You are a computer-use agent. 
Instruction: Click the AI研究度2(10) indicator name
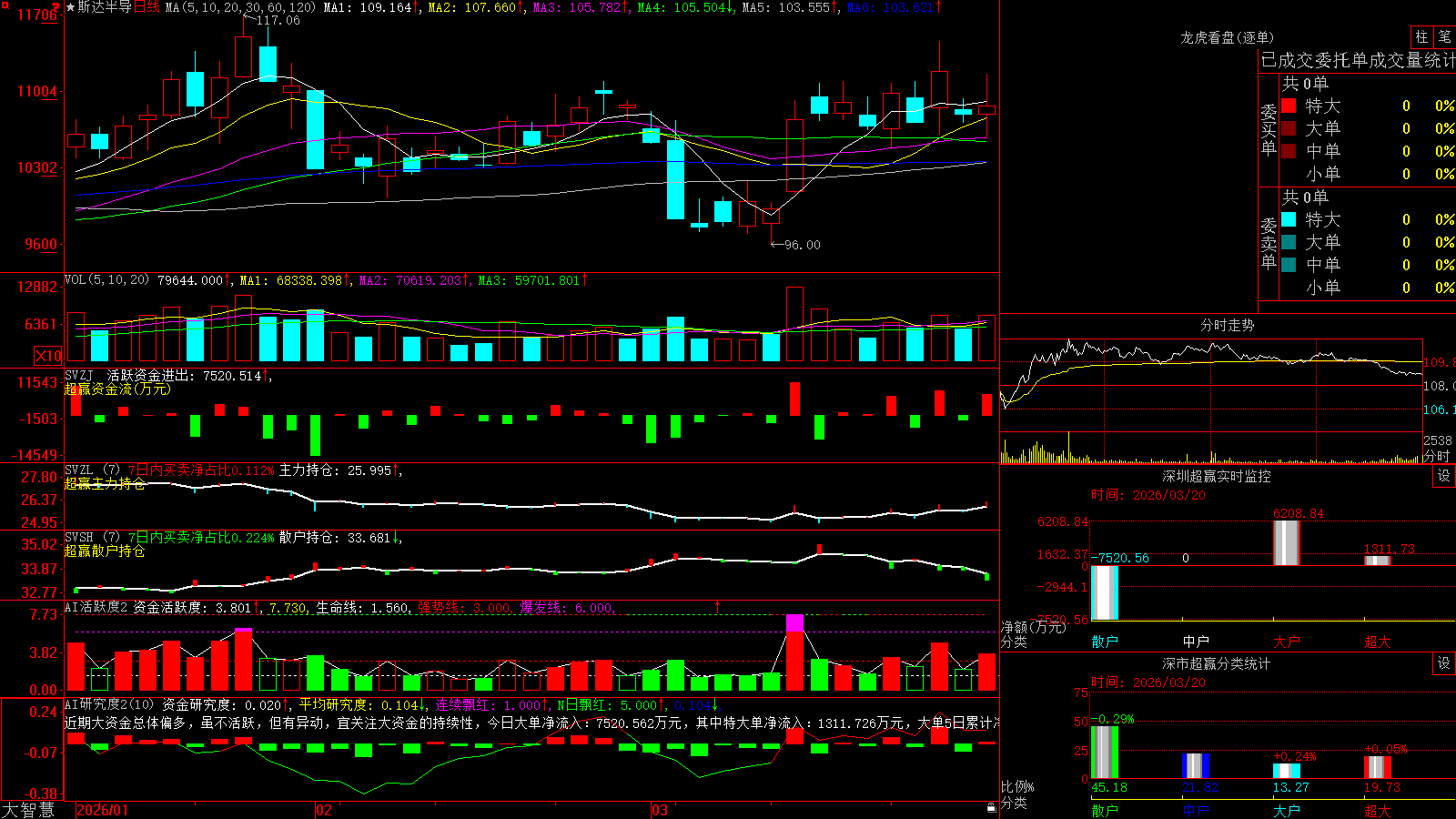[110, 704]
